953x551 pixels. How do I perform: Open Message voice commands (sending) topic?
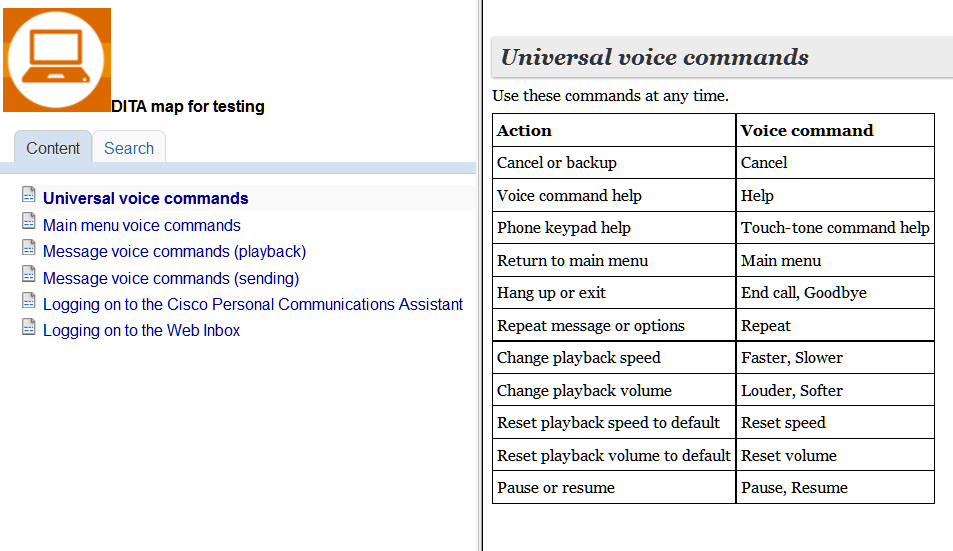pyautogui.click(x=171, y=278)
